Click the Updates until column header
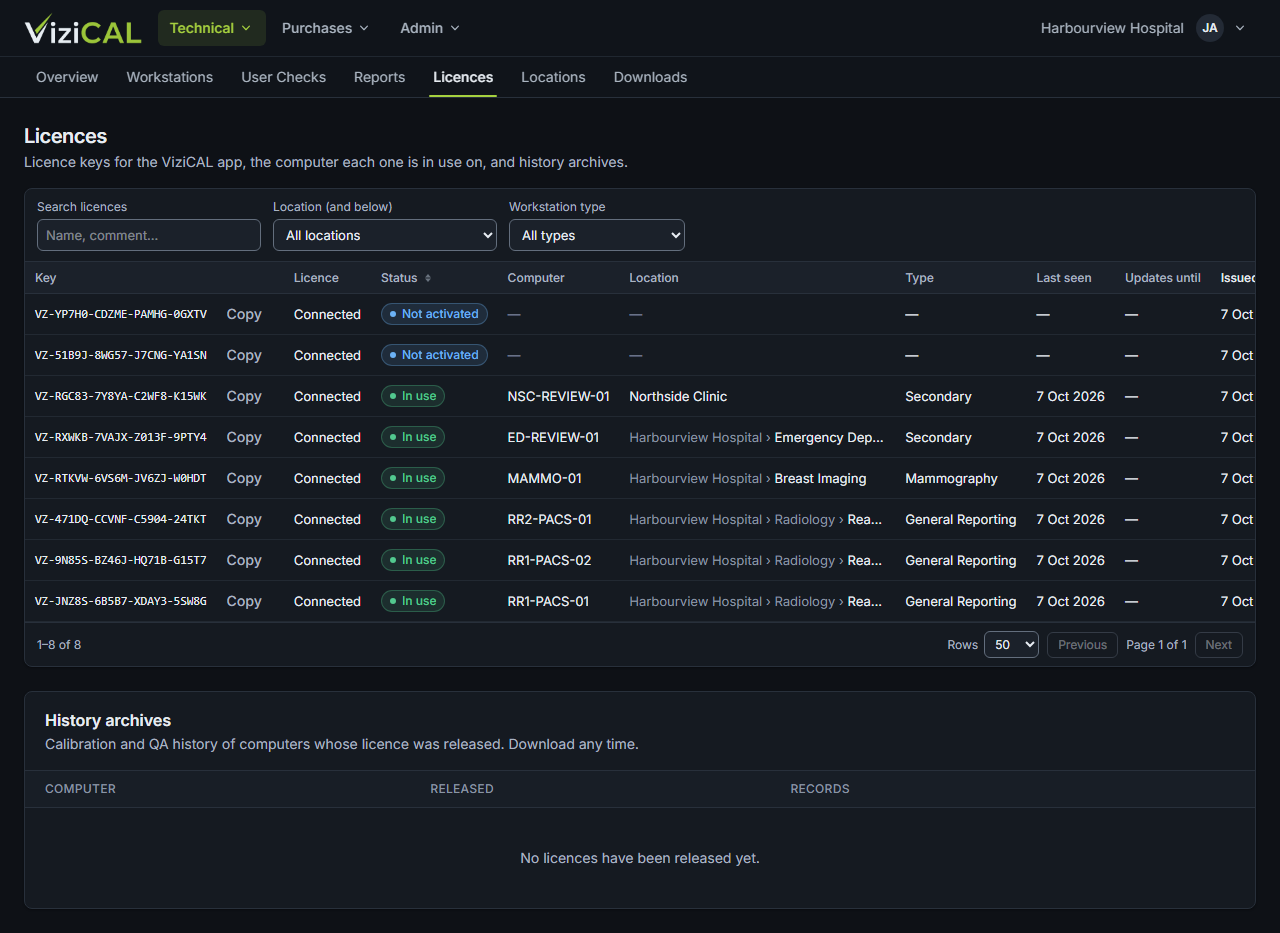The image size is (1280, 933). pos(1163,278)
